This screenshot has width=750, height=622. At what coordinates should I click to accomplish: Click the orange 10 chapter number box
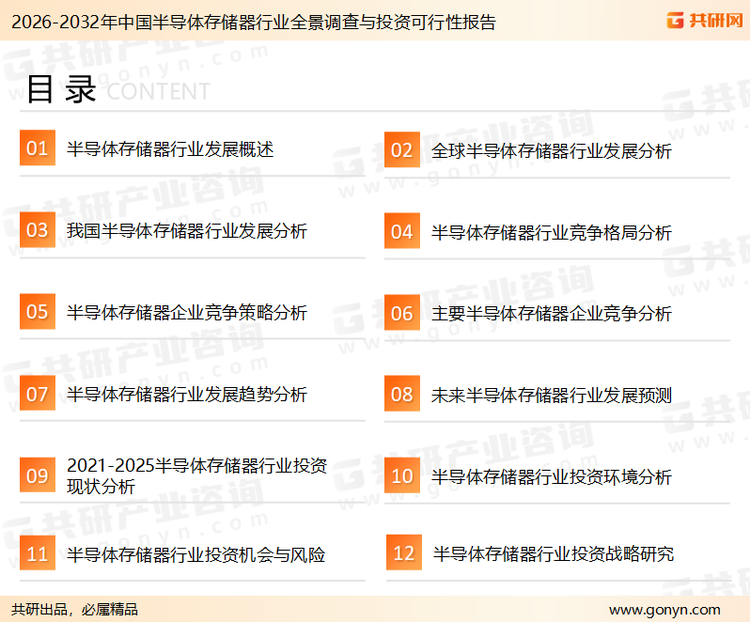(x=402, y=476)
